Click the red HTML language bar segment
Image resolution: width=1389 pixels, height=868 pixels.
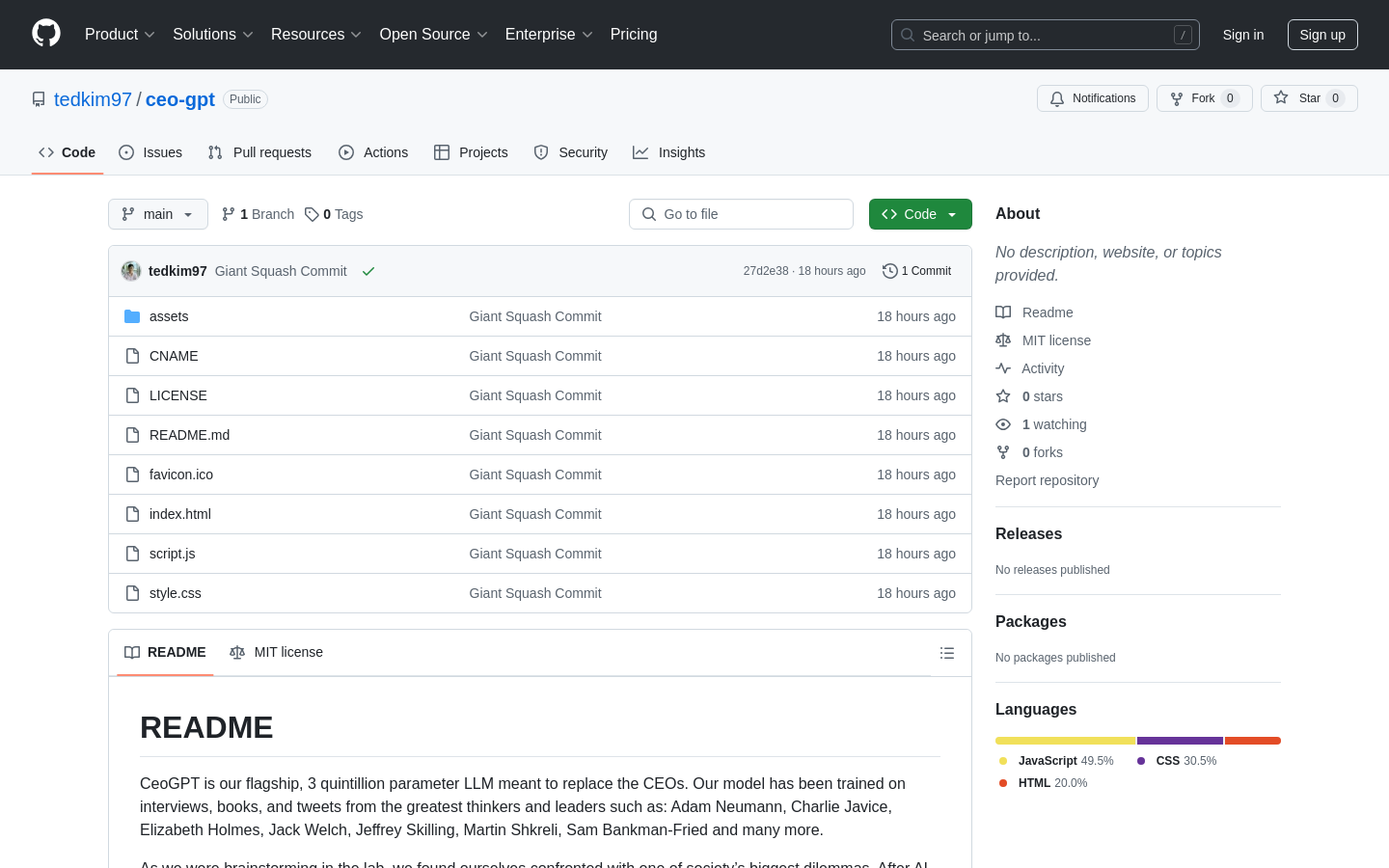tap(1253, 741)
